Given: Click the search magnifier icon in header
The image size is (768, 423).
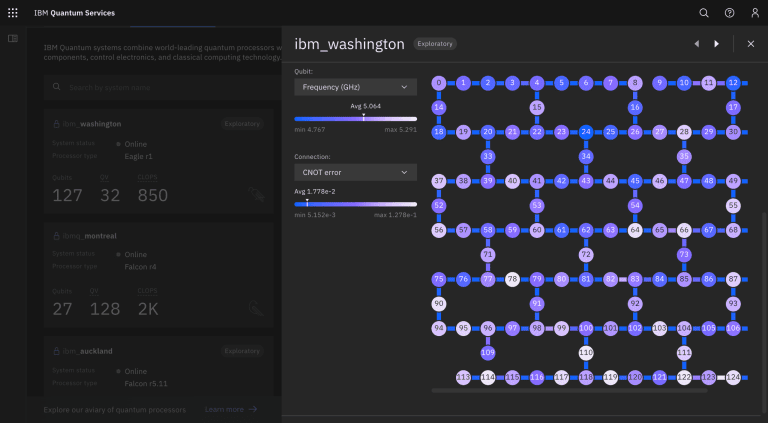Looking at the screenshot, I should 704,13.
